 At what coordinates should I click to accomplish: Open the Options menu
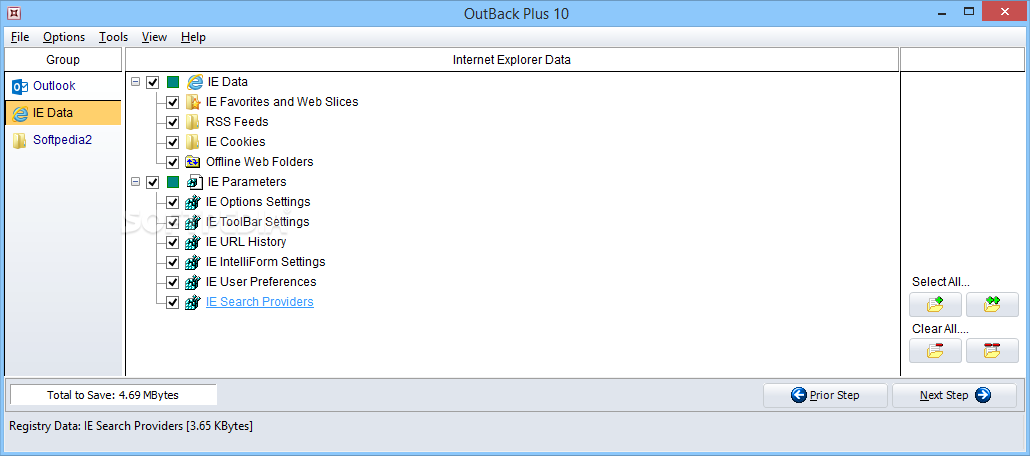64,37
